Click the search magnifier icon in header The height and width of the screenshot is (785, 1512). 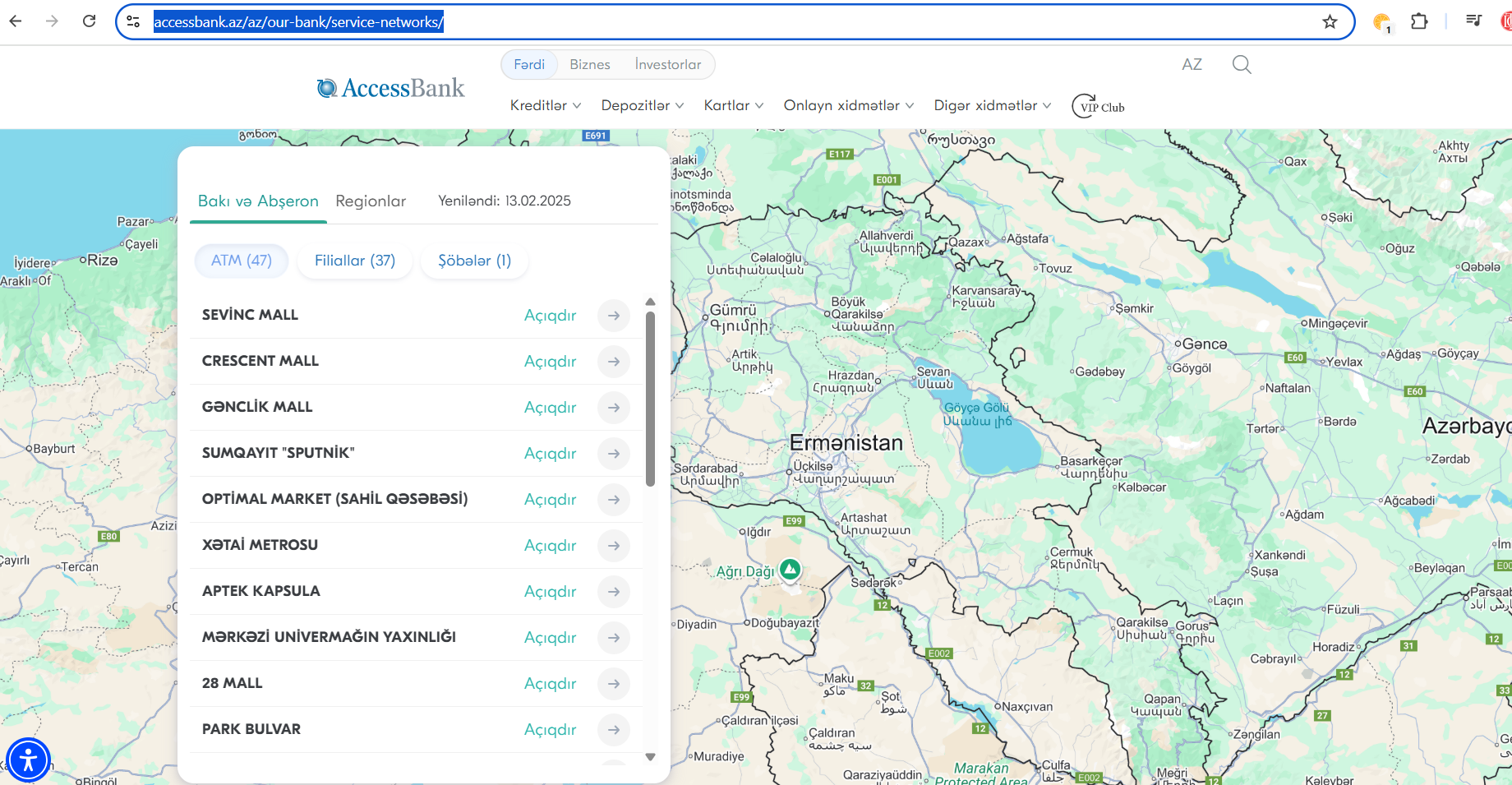[1242, 65]
